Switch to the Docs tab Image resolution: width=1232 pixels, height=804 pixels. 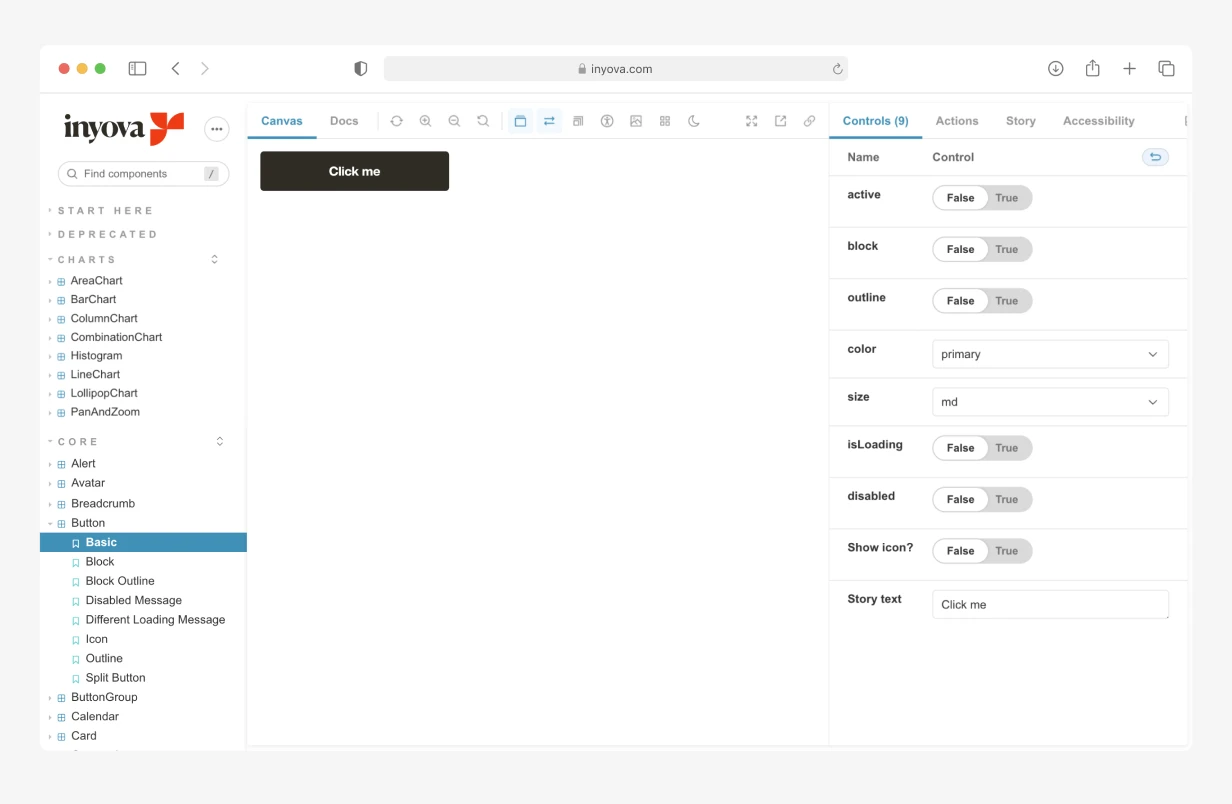pyautogui.click(x=344, y=120)
